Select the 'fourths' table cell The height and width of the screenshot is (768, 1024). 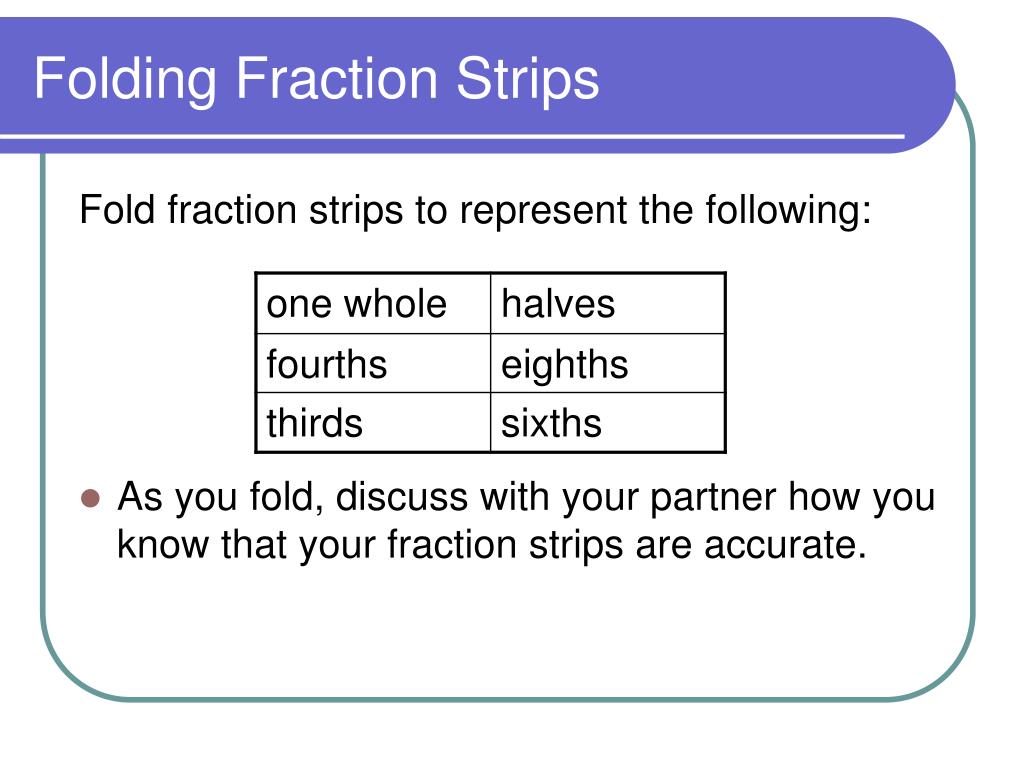(x=373, y=364)
